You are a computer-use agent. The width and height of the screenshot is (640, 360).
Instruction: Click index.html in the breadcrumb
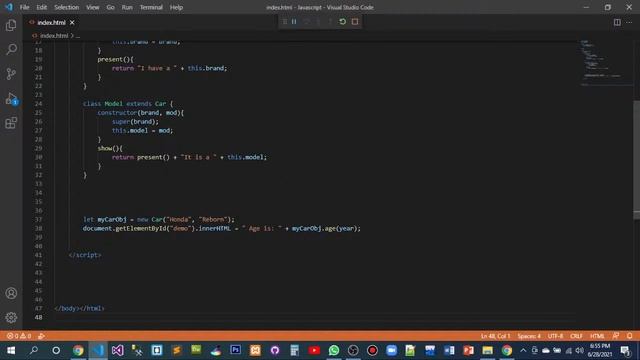click(54, 36)
